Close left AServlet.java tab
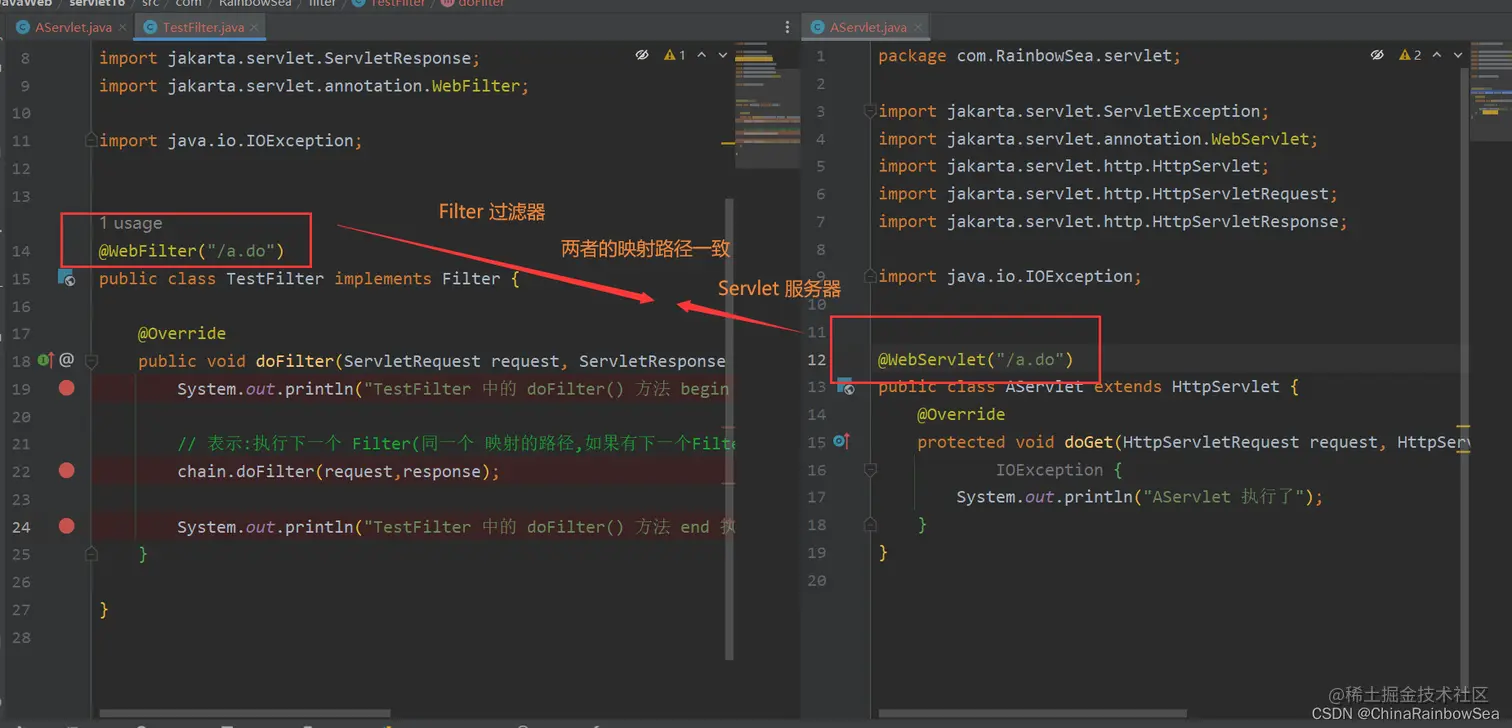This screenshot has width=1512, height=728. 122,27
